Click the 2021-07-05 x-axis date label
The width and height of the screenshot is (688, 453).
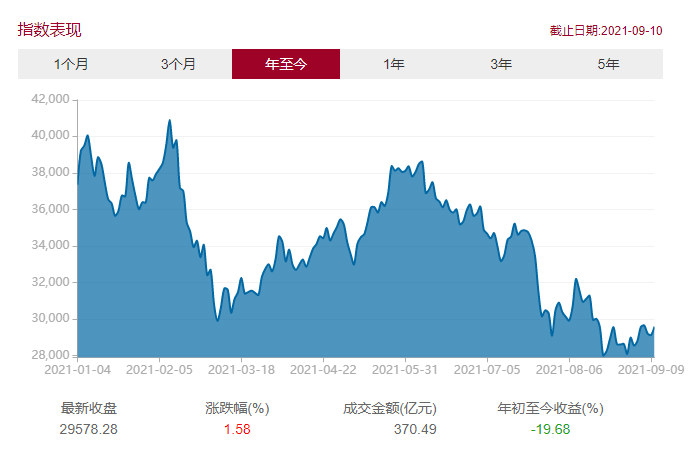click(487, 370)
